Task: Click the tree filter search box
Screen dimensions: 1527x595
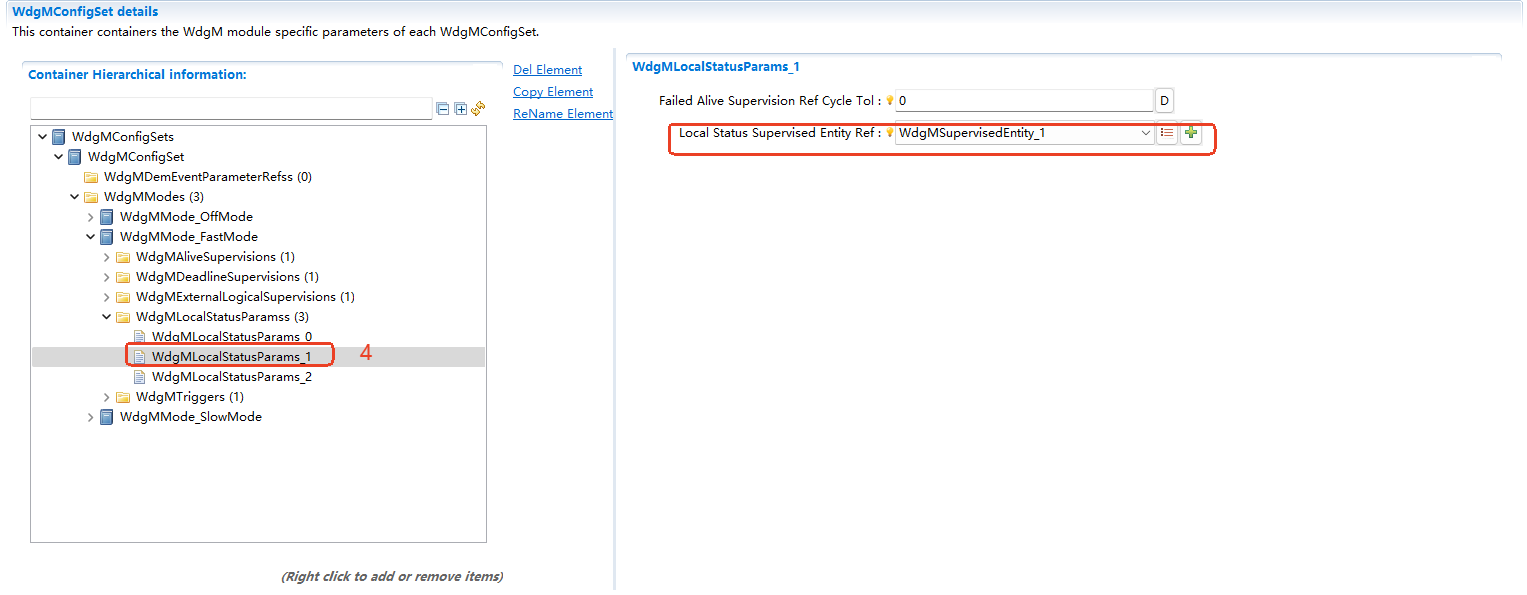Action: (x=231, y=108)
